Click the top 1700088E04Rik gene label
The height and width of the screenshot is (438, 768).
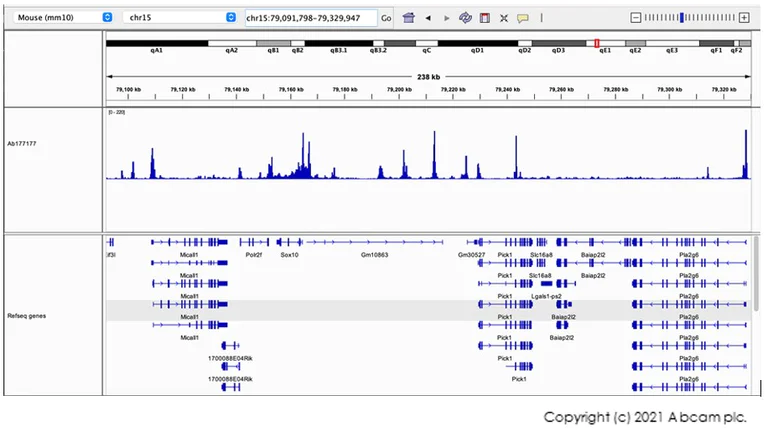[x=230, y=359]
